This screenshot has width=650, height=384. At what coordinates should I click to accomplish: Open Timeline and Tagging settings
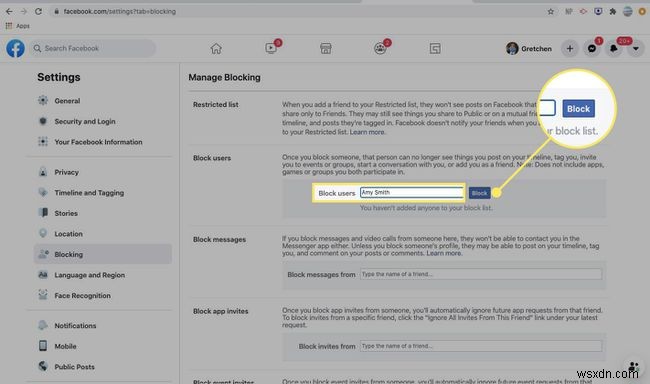coord(89,193)
